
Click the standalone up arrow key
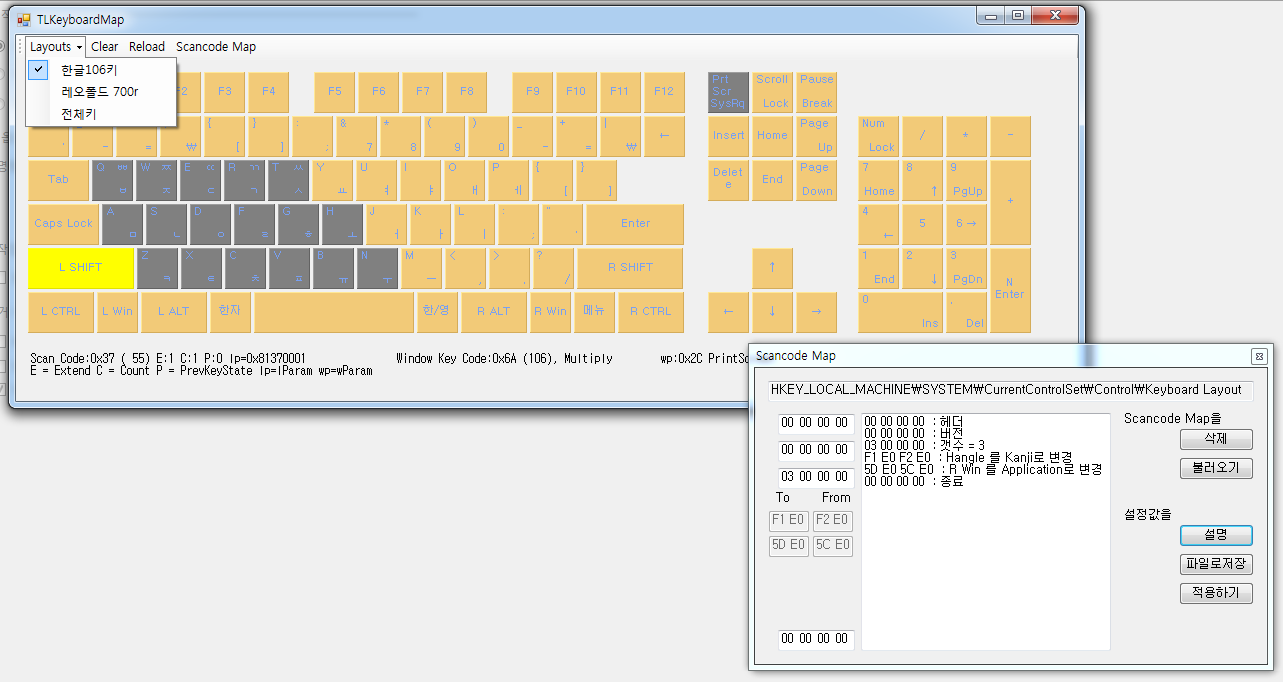pos(772,268)
